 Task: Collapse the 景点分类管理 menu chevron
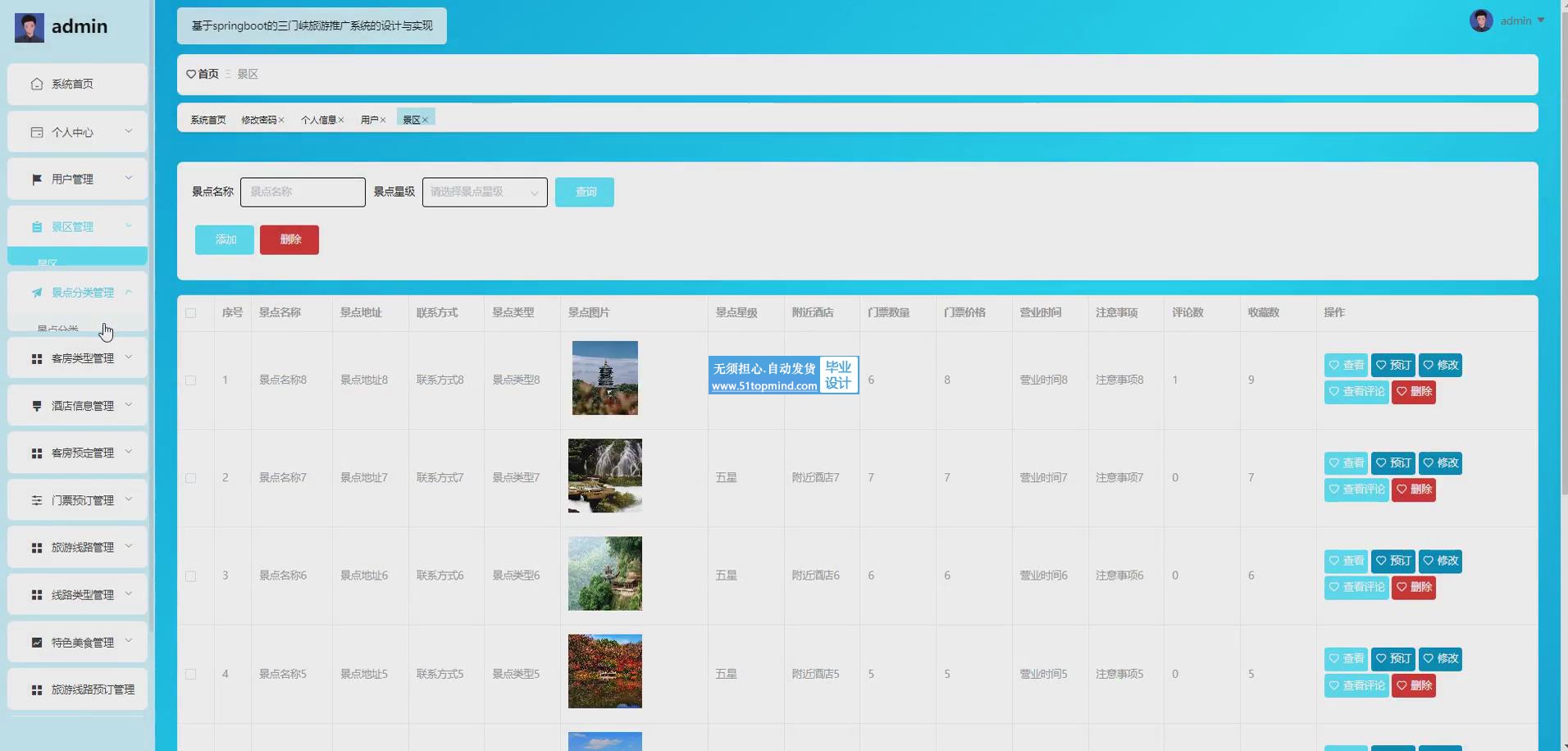pos(129,292)
